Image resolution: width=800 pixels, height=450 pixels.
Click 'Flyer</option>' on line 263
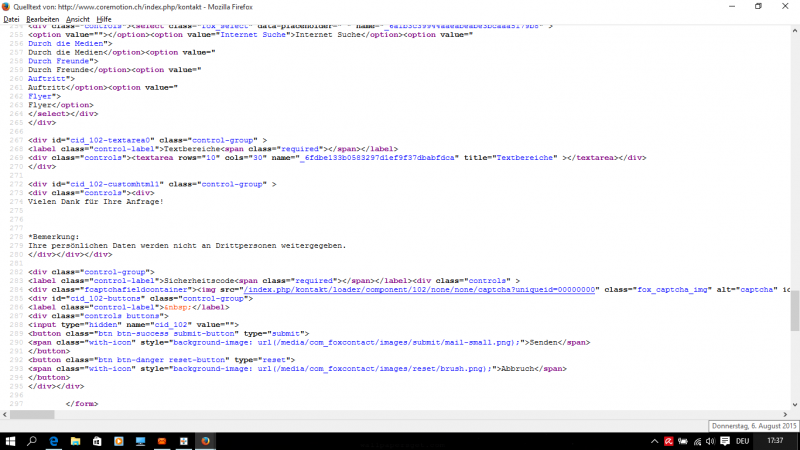click(x=61, y=105)
